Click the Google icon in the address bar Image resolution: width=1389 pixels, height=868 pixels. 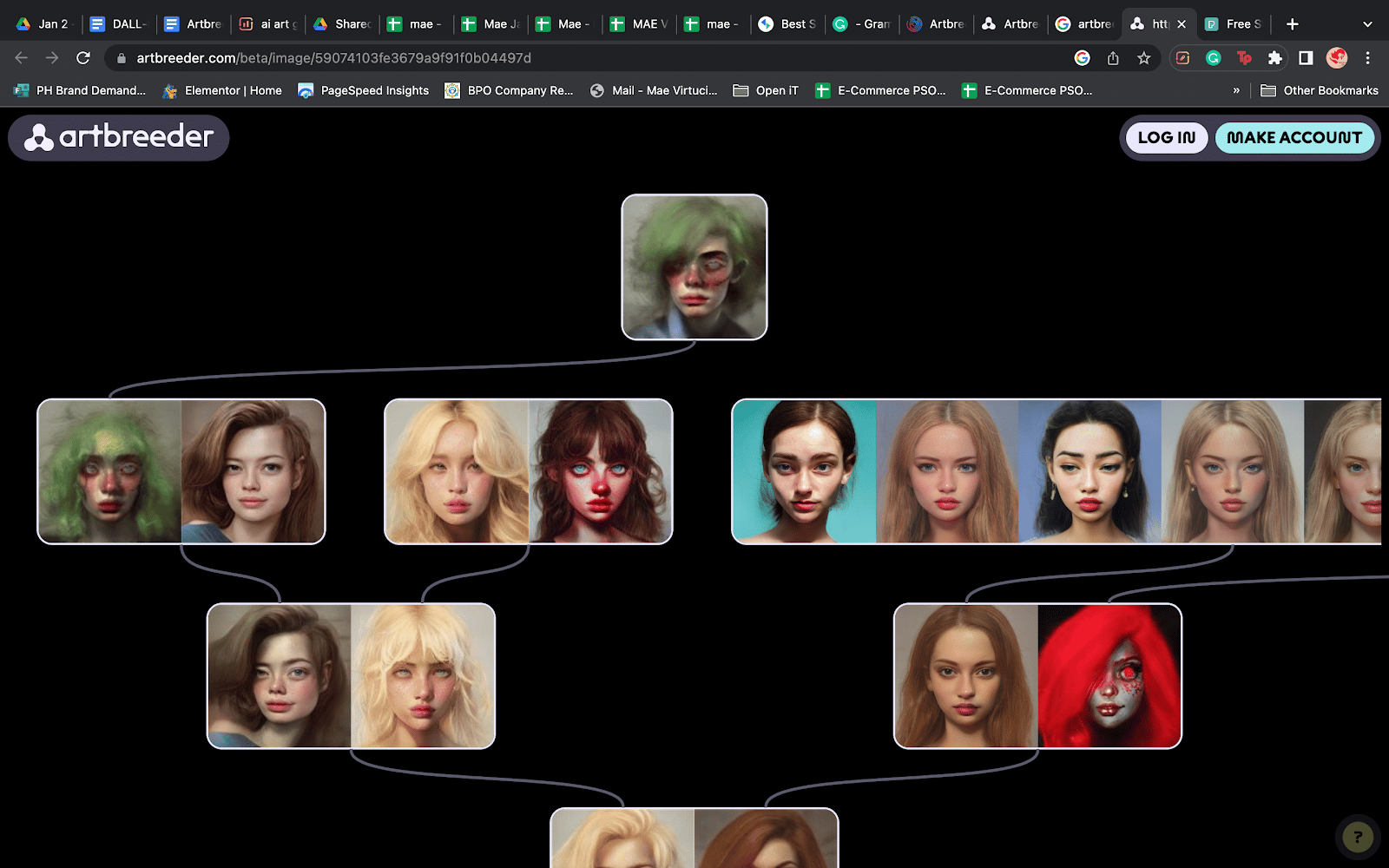tap(1082, 58)
